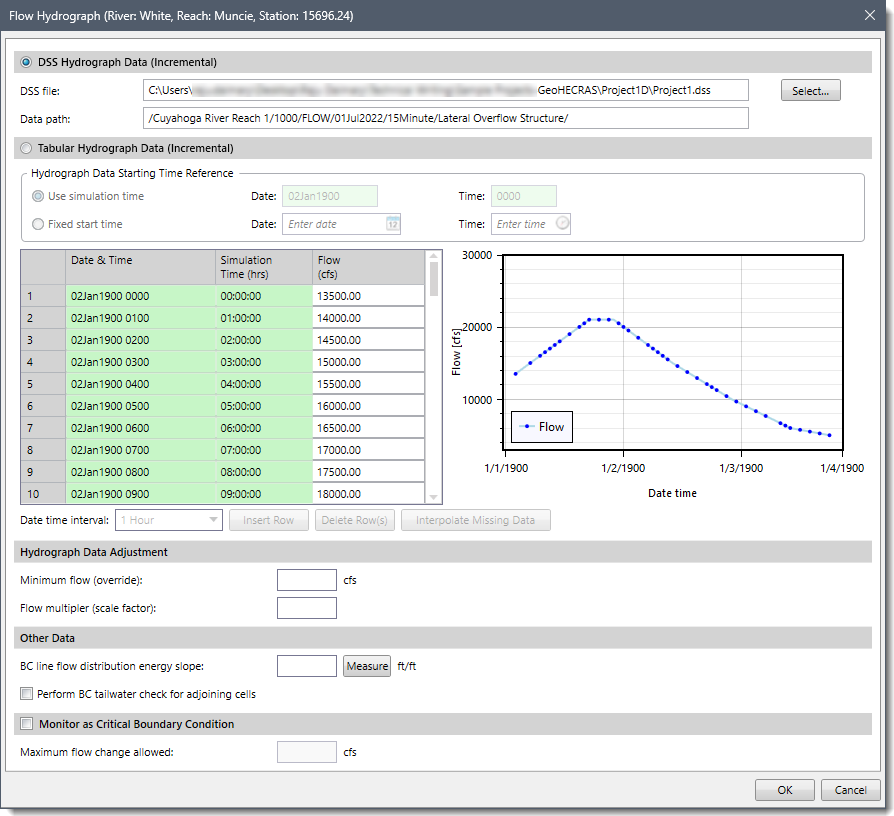Close the Flow Hydrograph dialog
This screenshot has width=894, height=816.
pyautogui.click(x=869, y=15)
